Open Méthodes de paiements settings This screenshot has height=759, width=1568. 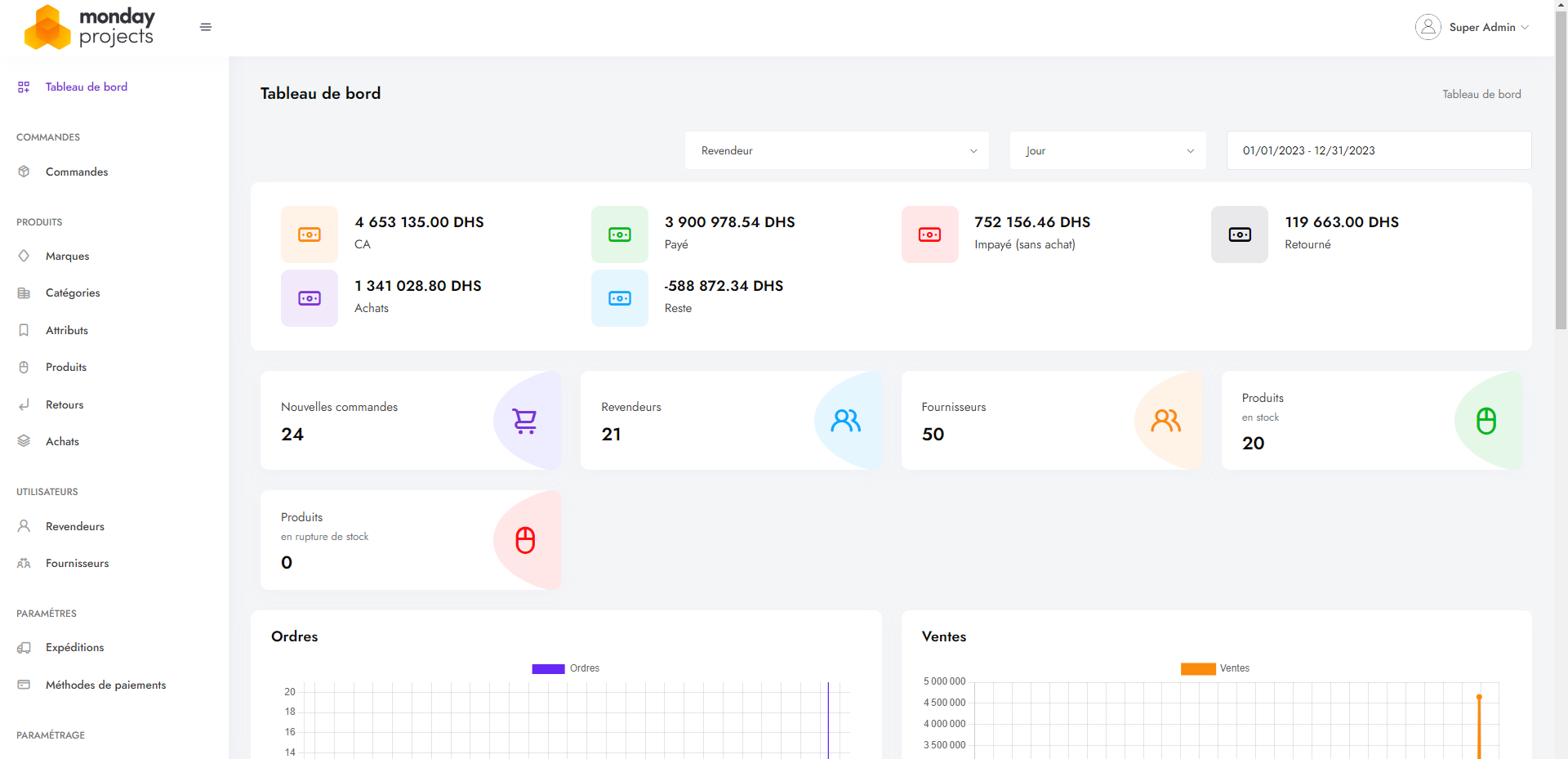(105, 685)
